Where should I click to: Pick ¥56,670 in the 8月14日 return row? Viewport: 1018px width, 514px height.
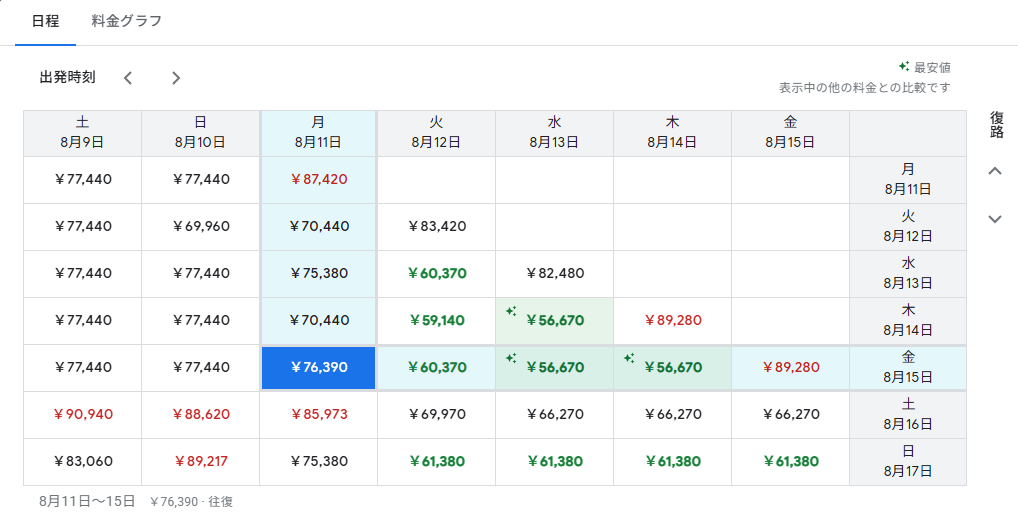(x=554, y=320)
